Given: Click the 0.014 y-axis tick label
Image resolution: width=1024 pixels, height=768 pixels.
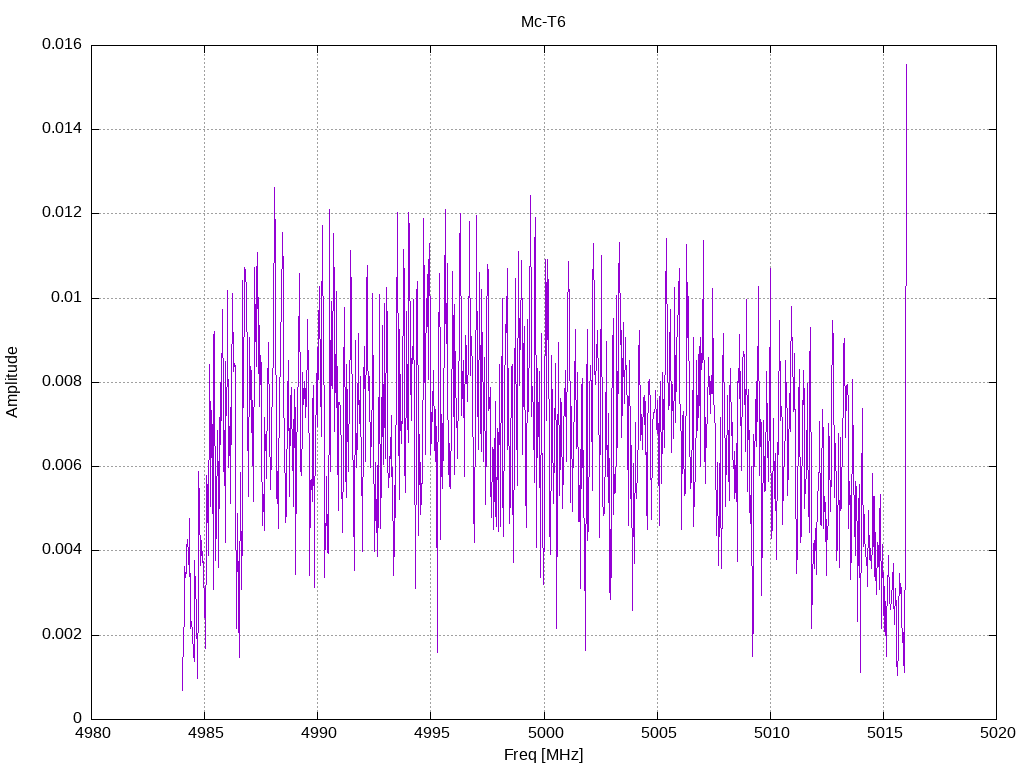Looking at the screenshot, I should [x=62, y=129].
